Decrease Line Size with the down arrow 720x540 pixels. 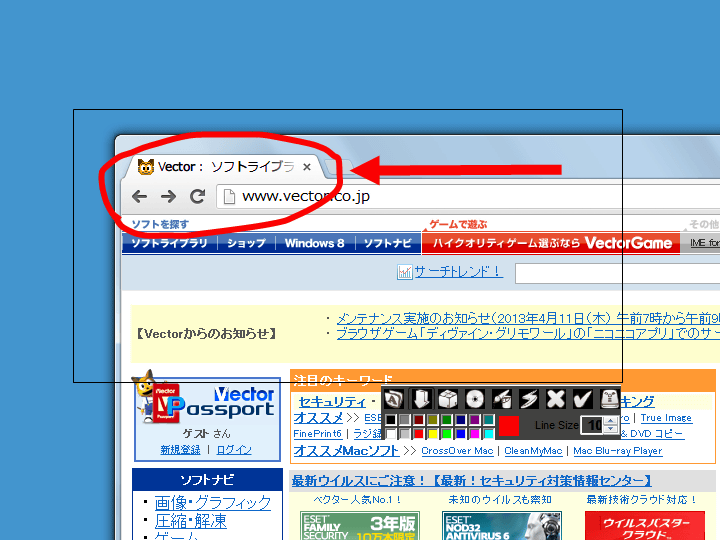point(610,429)
